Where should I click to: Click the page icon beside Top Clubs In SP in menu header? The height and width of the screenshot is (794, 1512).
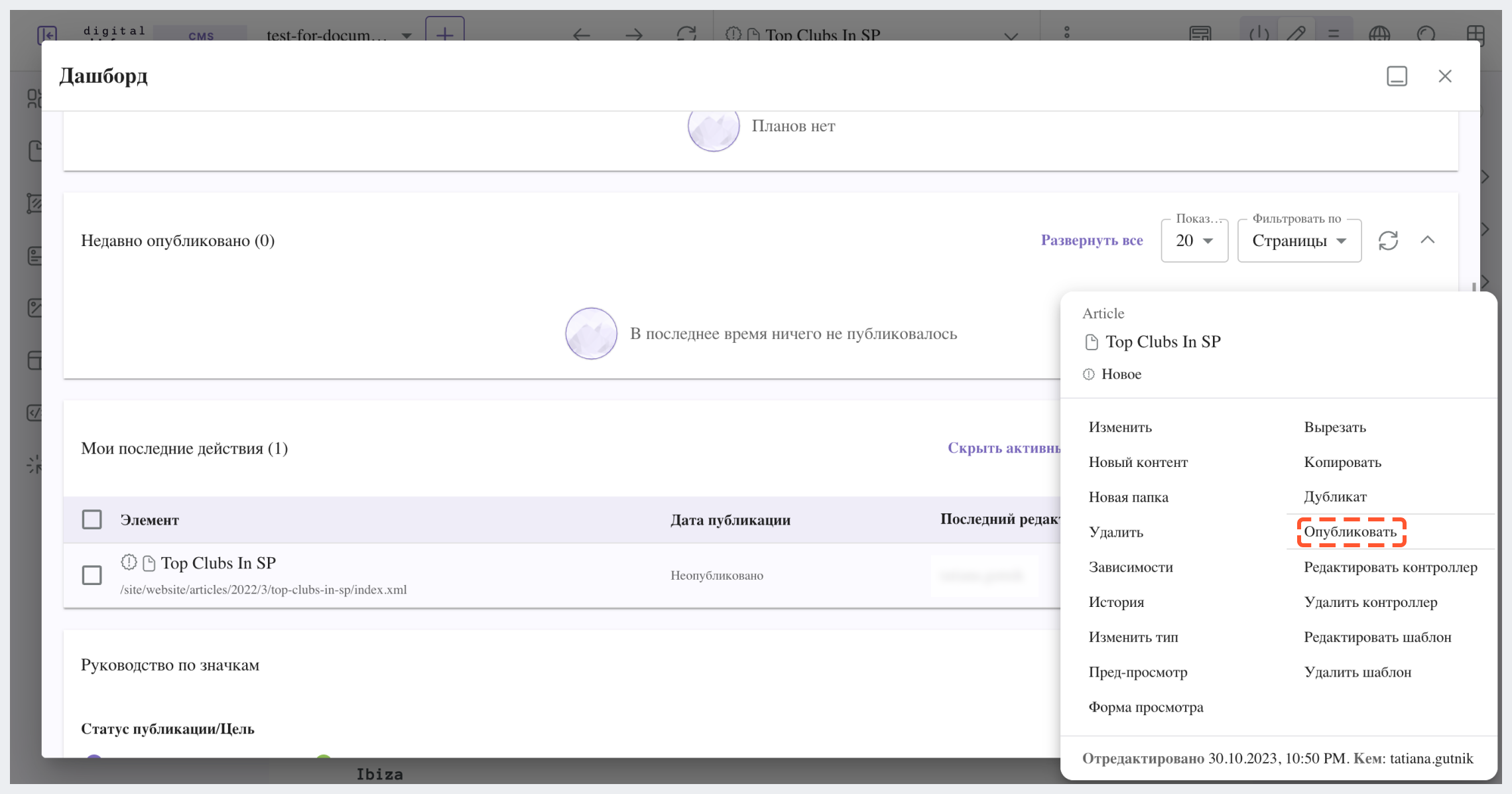click(1091, 342)
